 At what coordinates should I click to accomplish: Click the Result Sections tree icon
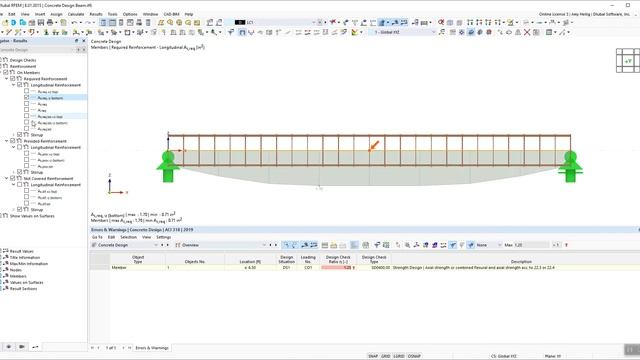[6, 288]
